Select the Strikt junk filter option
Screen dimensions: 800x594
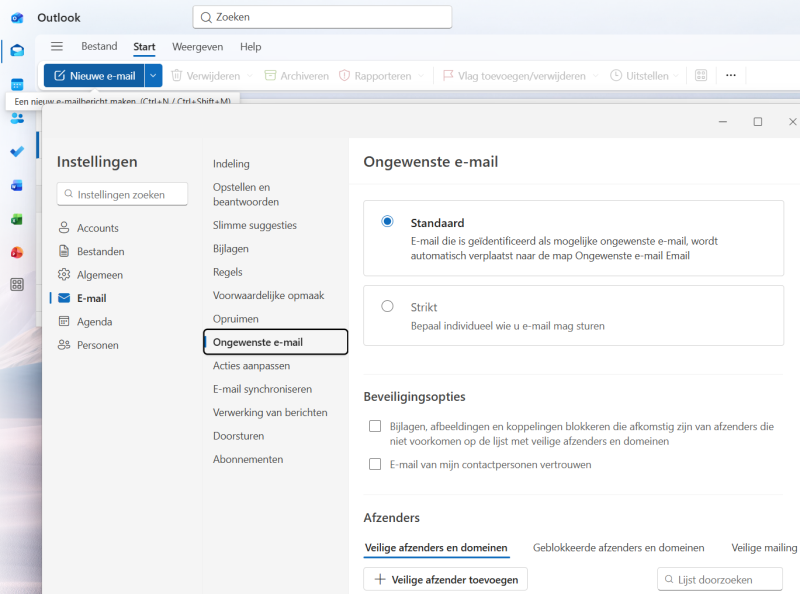pos(387,307)
